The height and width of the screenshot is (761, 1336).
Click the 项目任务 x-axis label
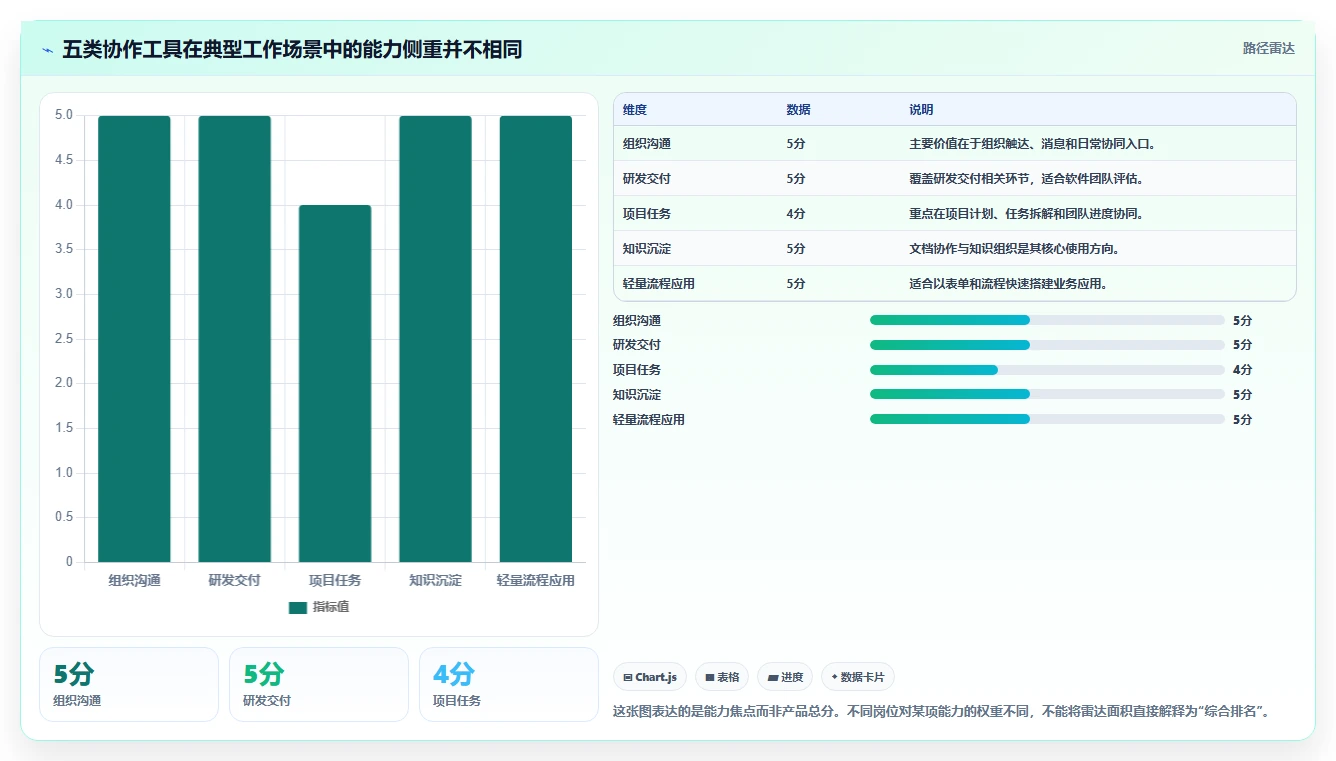[x=335, y=581]
